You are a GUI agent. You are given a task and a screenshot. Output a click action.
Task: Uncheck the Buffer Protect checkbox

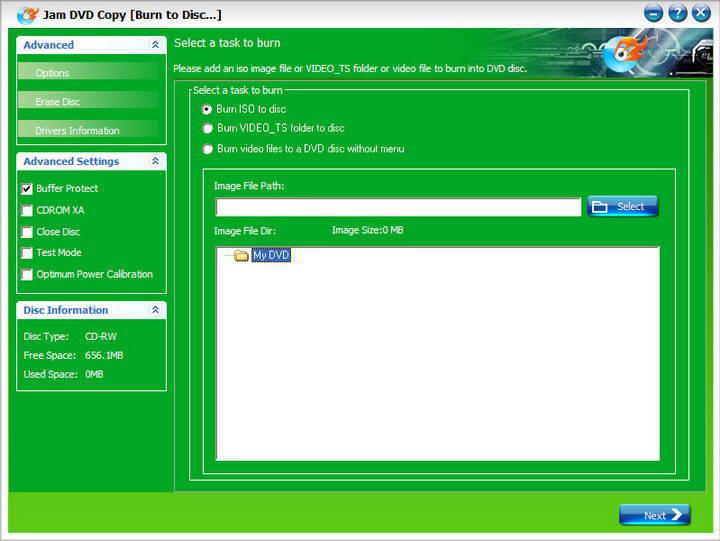(x=27, y=188)
